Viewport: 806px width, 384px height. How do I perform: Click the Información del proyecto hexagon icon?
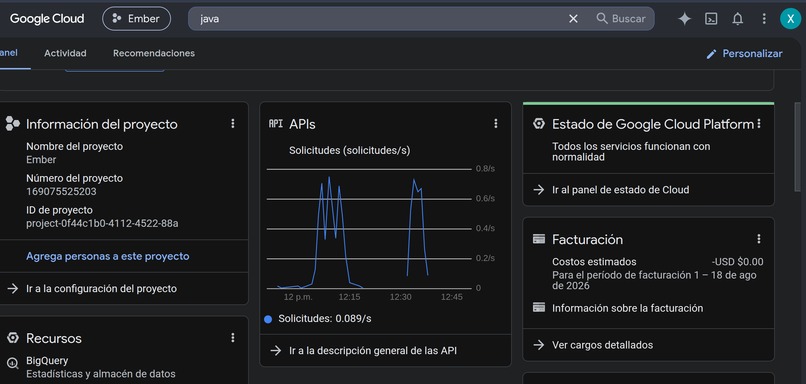(12, 124)
